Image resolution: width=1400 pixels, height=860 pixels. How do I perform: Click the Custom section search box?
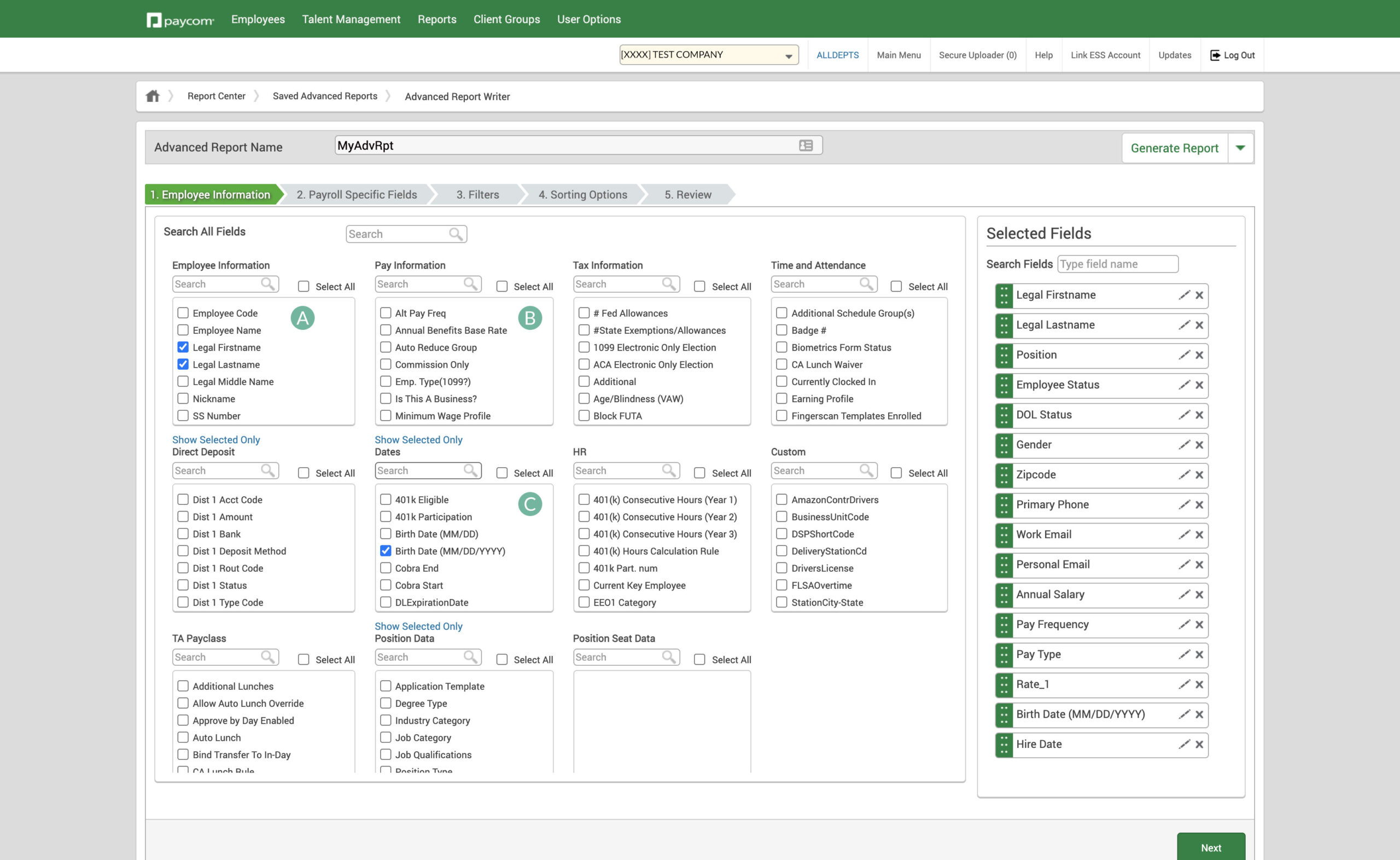[824, 470]
